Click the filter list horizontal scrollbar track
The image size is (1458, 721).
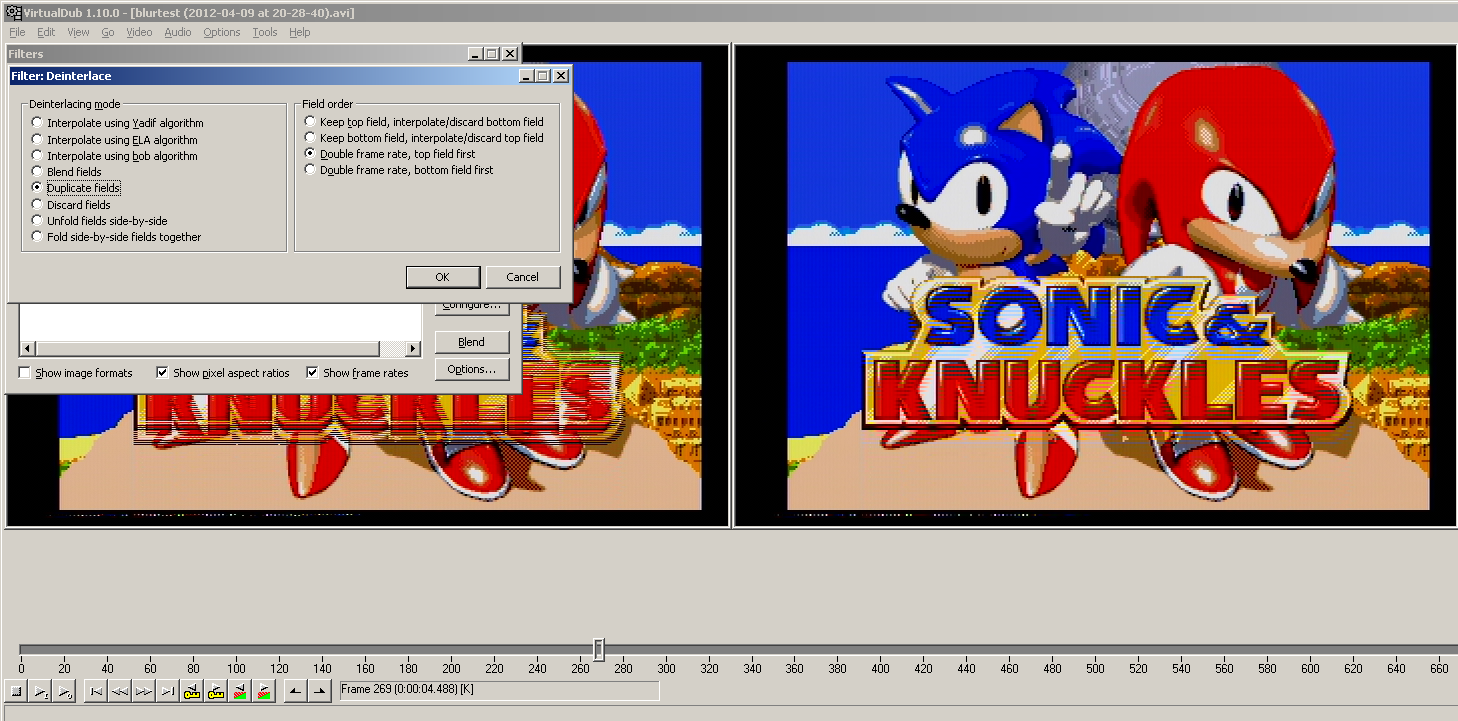pos(220,348)
